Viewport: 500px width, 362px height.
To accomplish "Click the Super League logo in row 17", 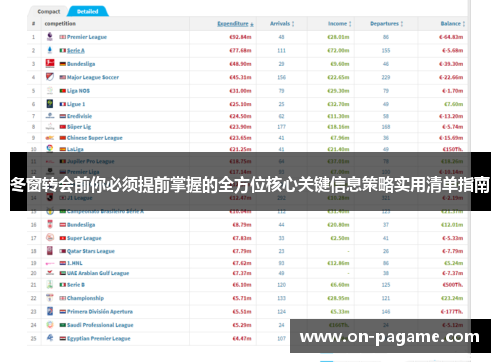I will point(50,238).
